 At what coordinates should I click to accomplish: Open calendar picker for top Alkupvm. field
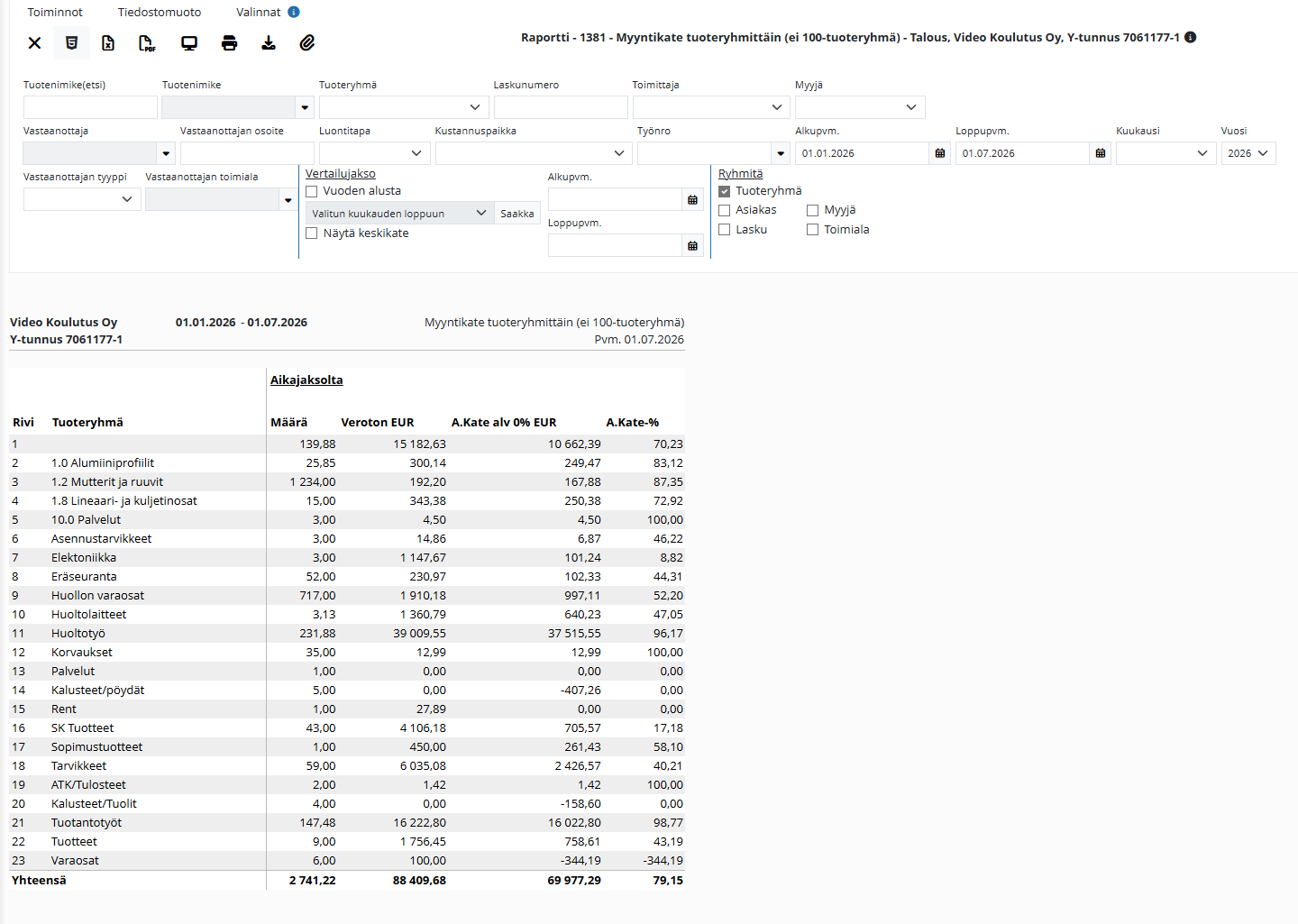click(x=940, y=153)
